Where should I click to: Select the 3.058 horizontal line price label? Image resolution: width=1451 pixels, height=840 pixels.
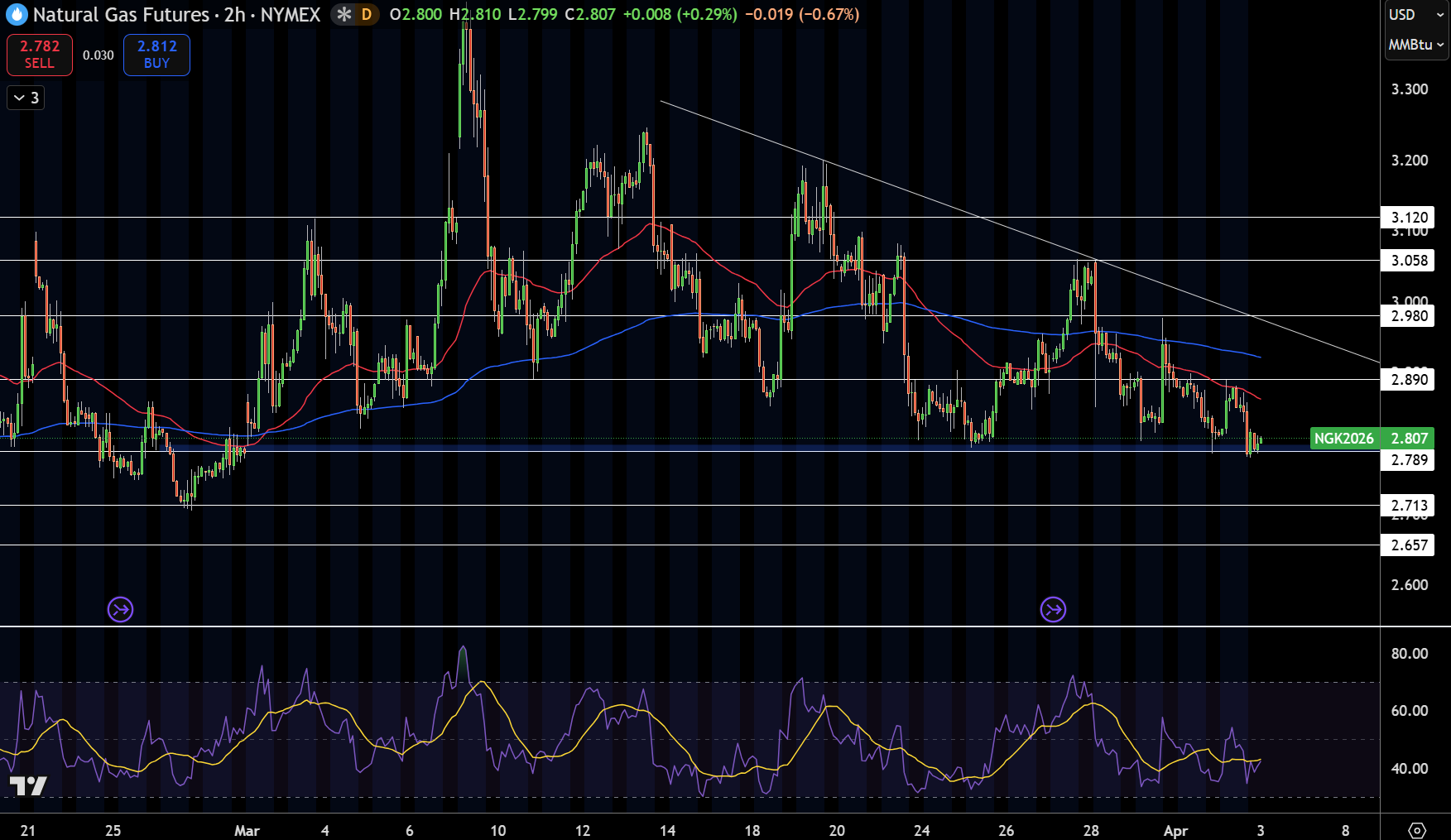click(x=1408, y=261)
